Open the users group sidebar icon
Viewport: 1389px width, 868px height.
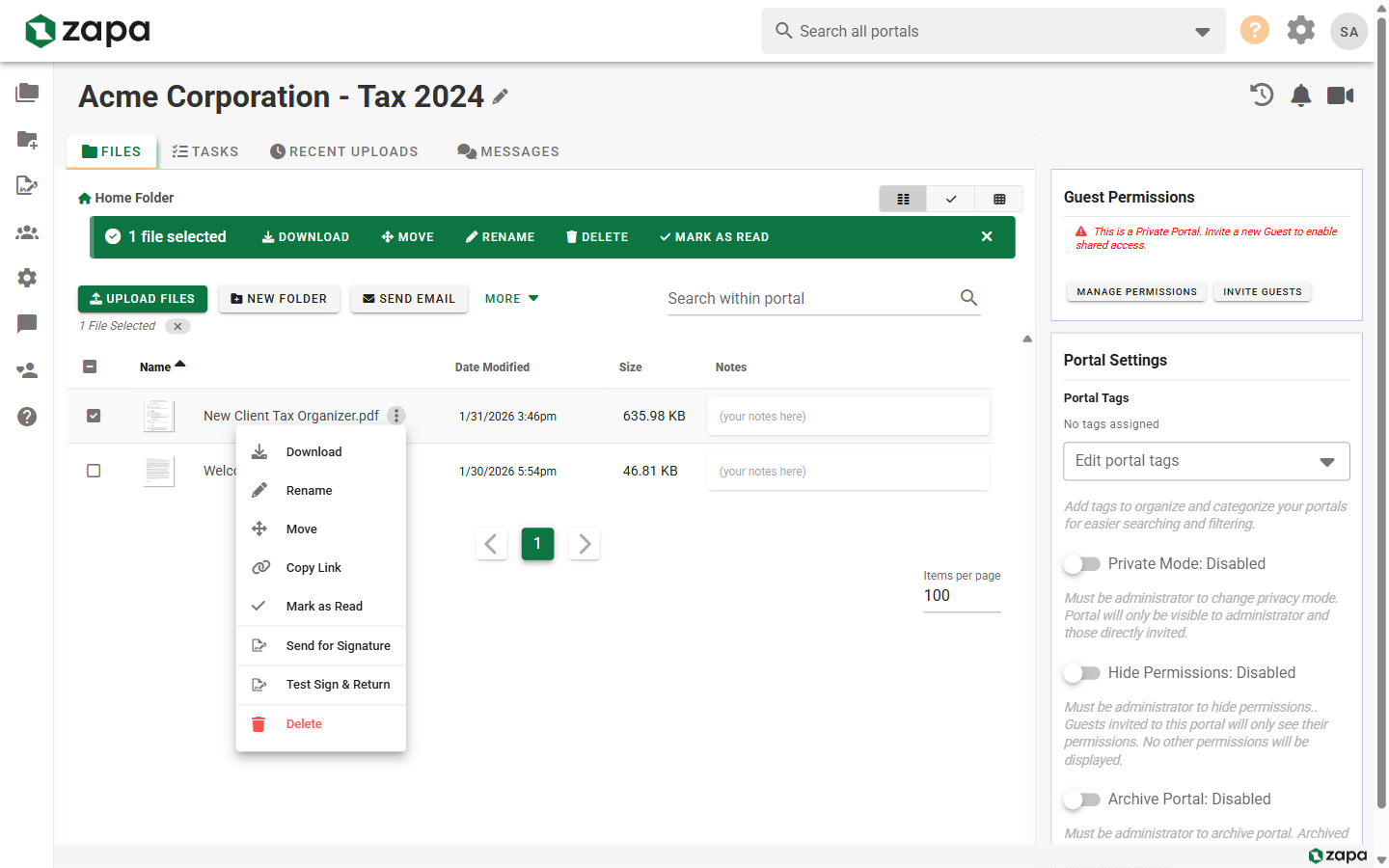[27, 232]
